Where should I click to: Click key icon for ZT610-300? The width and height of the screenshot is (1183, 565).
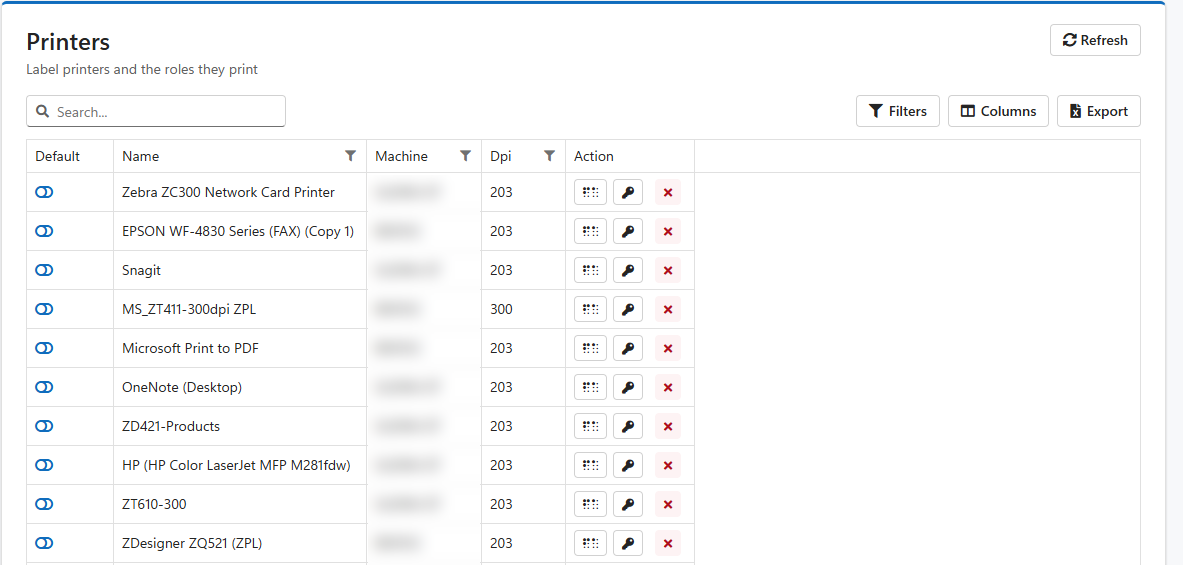coord(628,504)
